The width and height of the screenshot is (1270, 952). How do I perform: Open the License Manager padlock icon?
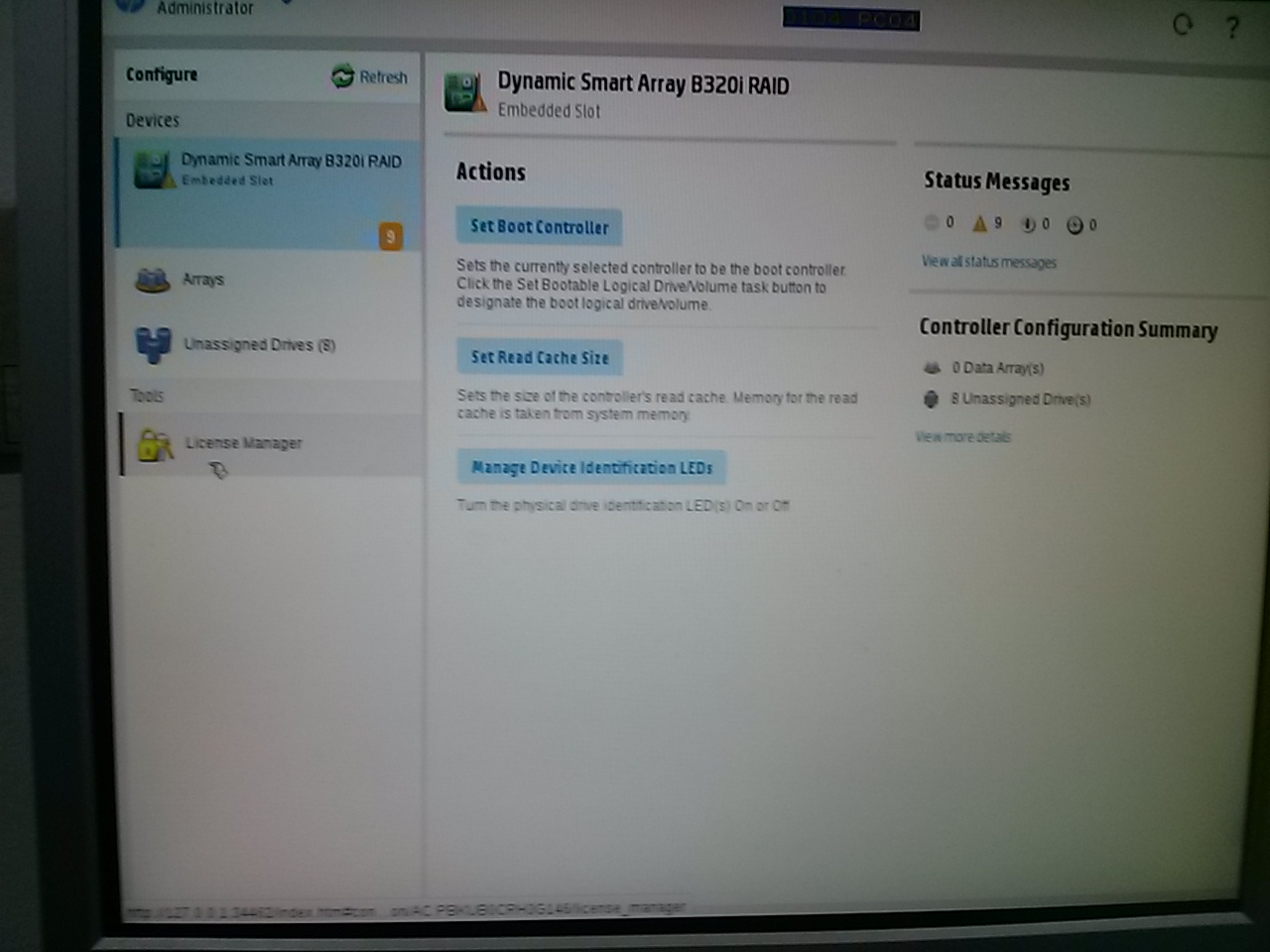(x=155, y=445)
